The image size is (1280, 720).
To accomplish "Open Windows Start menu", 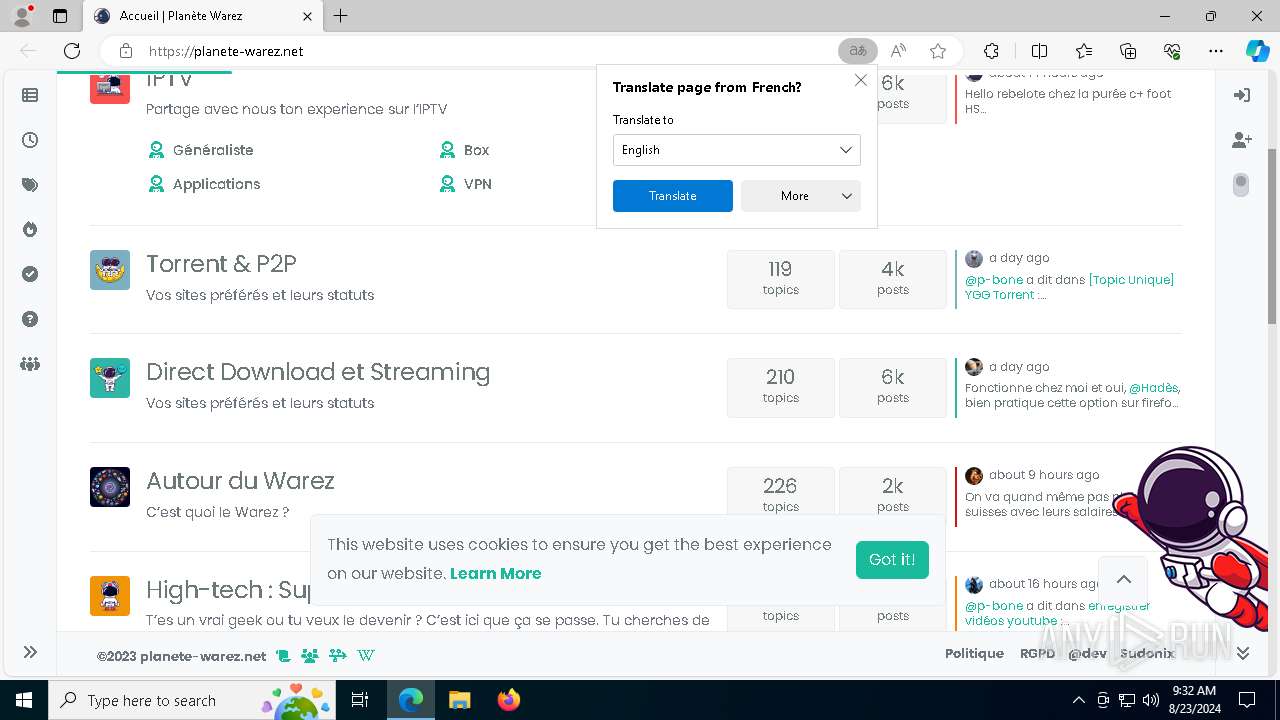I will [23, 700].
